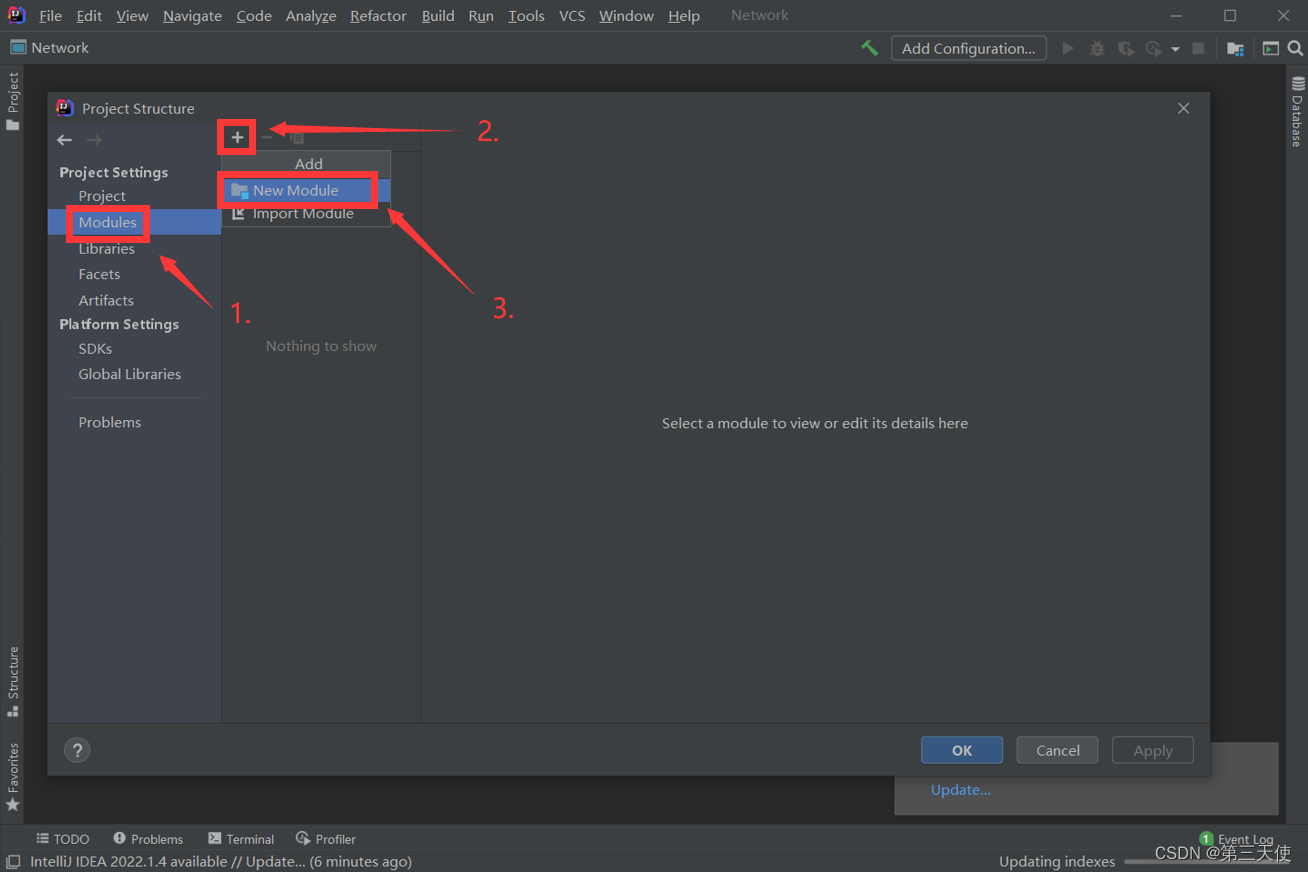This screenshot has height=872, width=1308.
Task: Click the Network breadcrumb in navigation bar
Action: pos(49,48)
